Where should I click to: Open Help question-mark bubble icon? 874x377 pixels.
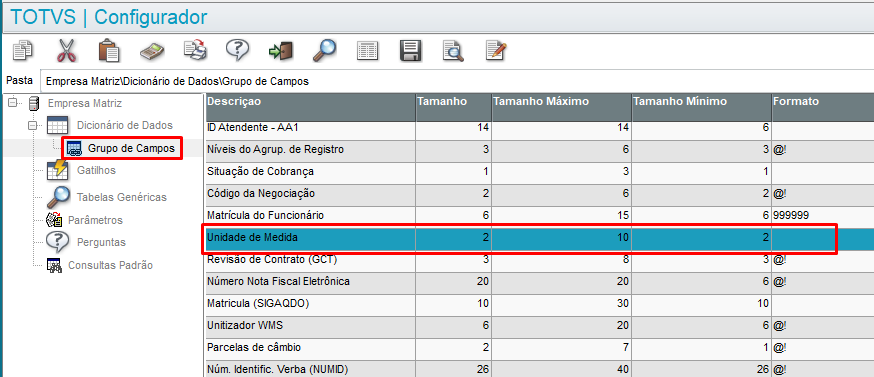click(x=237, y=50)
